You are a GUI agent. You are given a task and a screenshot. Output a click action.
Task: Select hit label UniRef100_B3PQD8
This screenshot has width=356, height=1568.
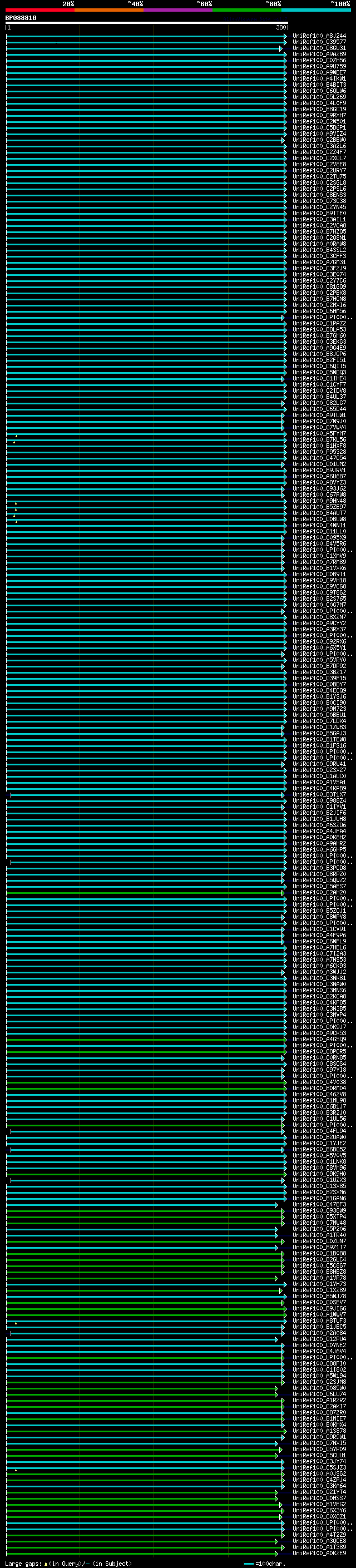click(319, 868)
